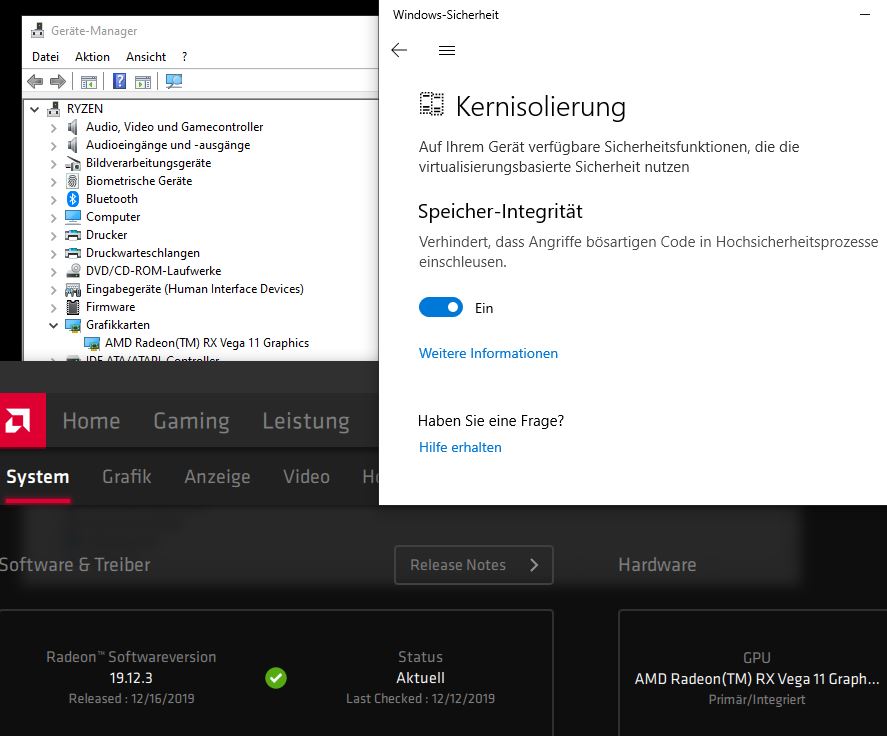
Task: Select Eingabegeräte (Human Interface Devices) entry
Action: [x=195, y=289]
